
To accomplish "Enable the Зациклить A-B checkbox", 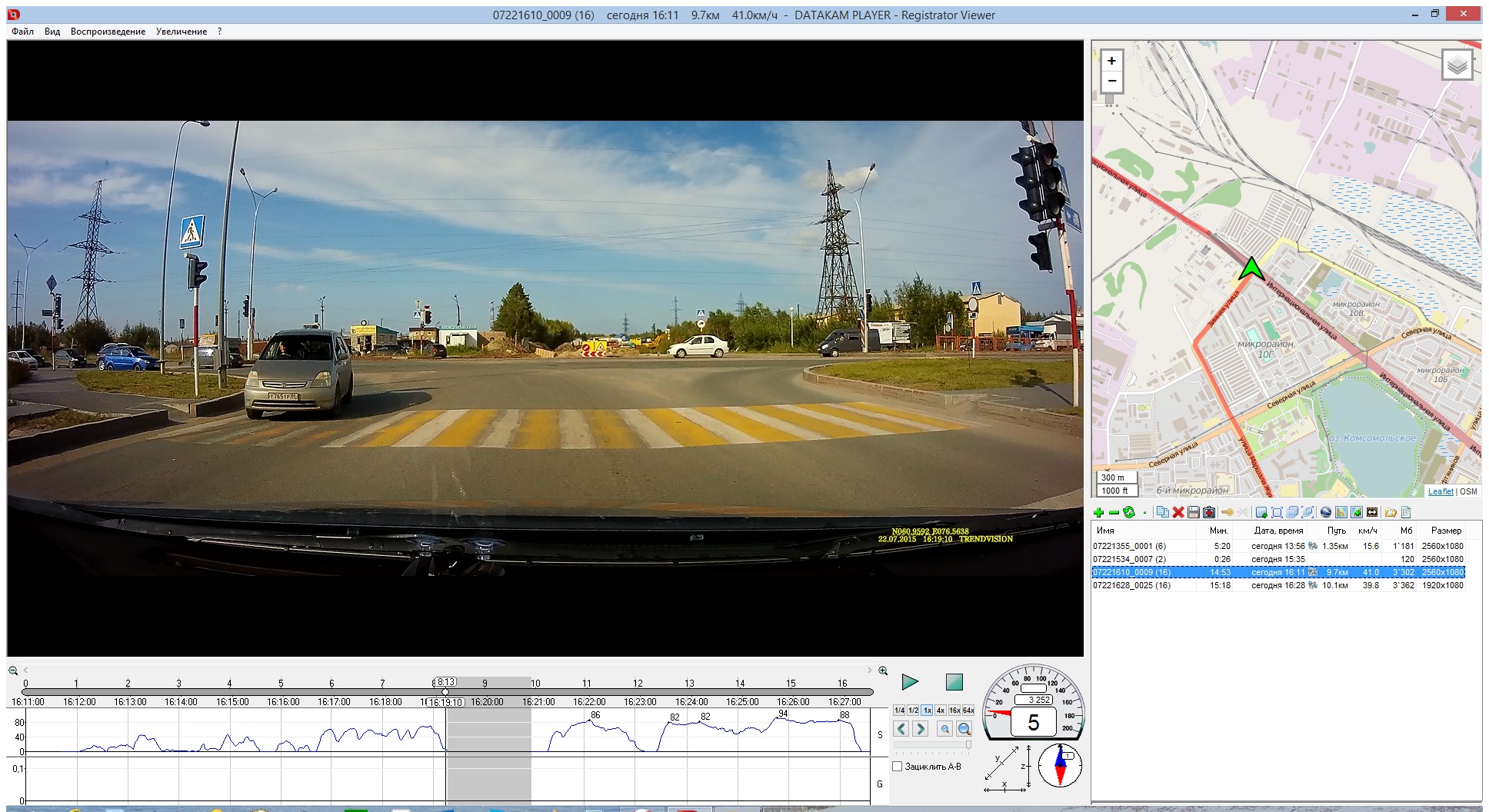I will 897,767.
